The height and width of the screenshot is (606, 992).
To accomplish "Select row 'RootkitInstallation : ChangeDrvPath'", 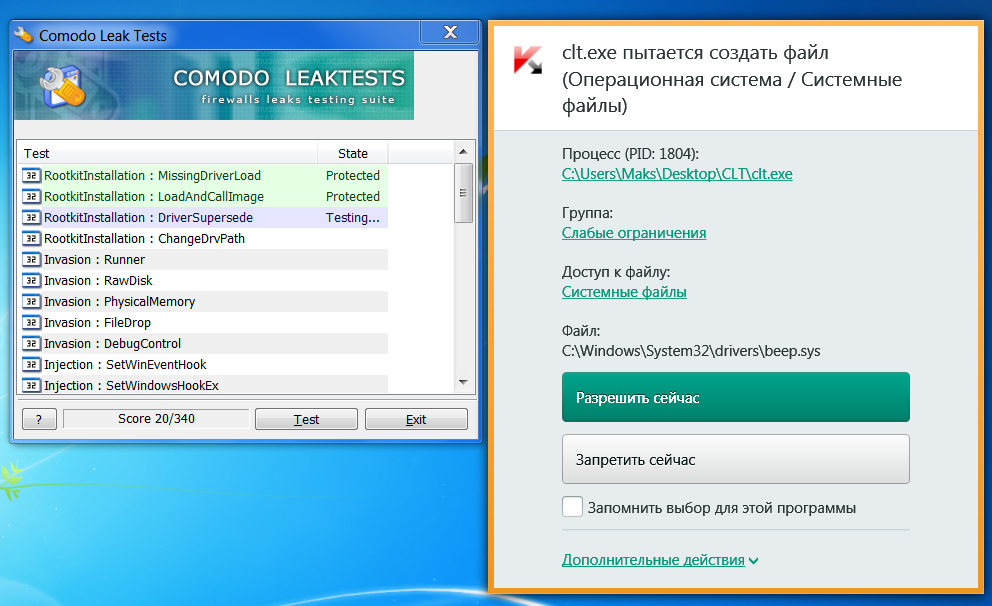I will point(203,238).
